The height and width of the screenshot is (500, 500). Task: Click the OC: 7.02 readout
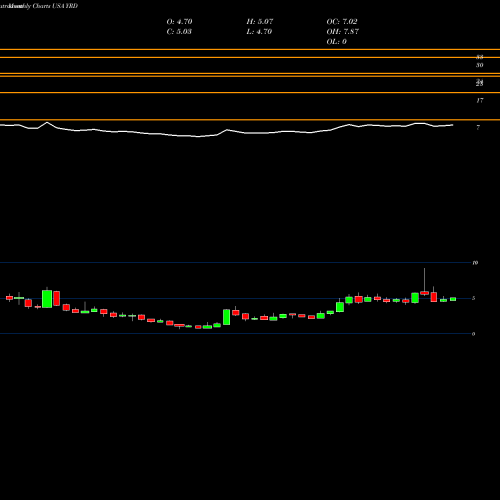(342, 22)
